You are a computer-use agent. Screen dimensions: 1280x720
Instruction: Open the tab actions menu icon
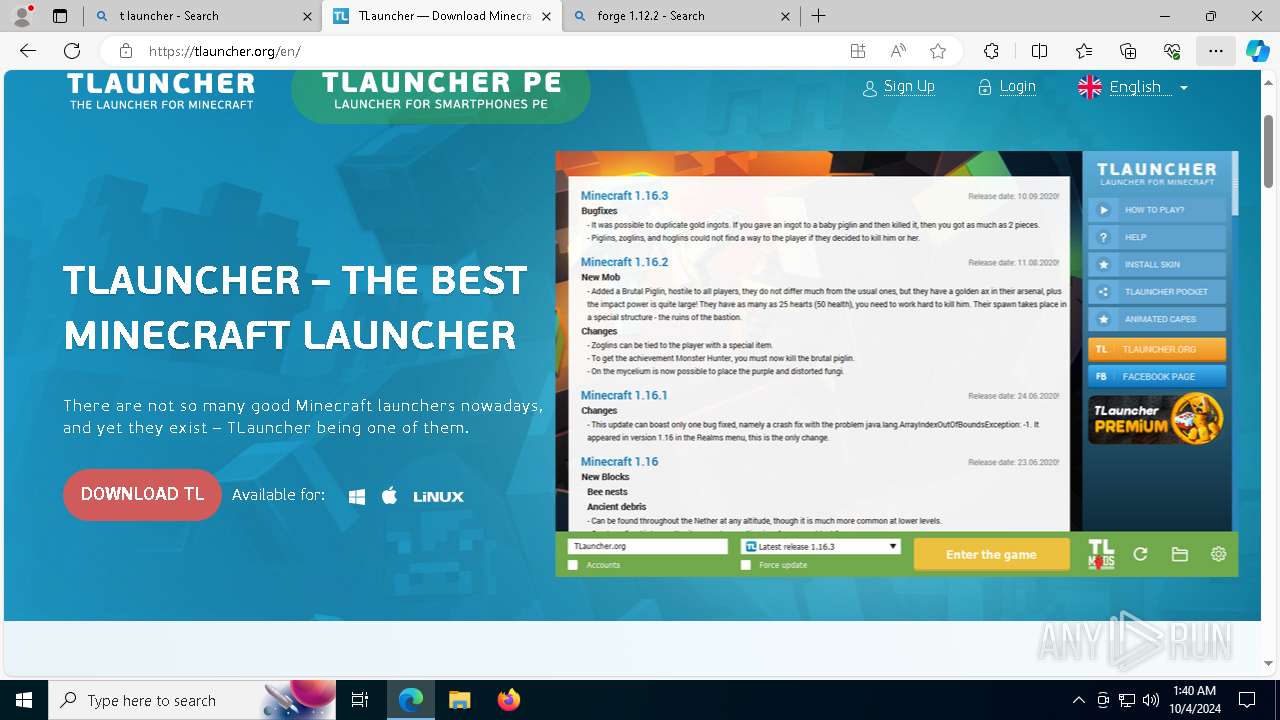click(60, 16)
